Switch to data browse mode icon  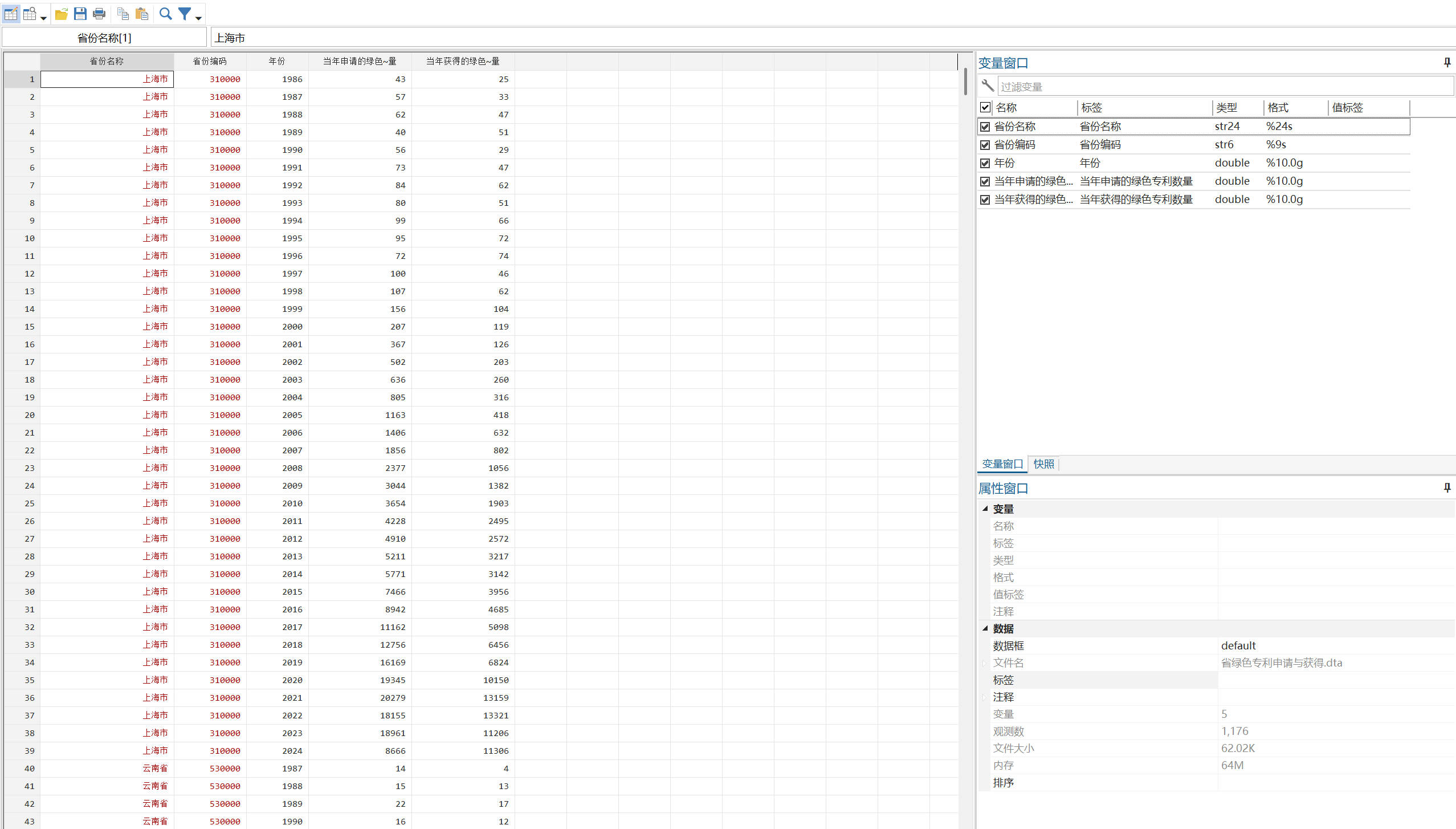(30, 14)
